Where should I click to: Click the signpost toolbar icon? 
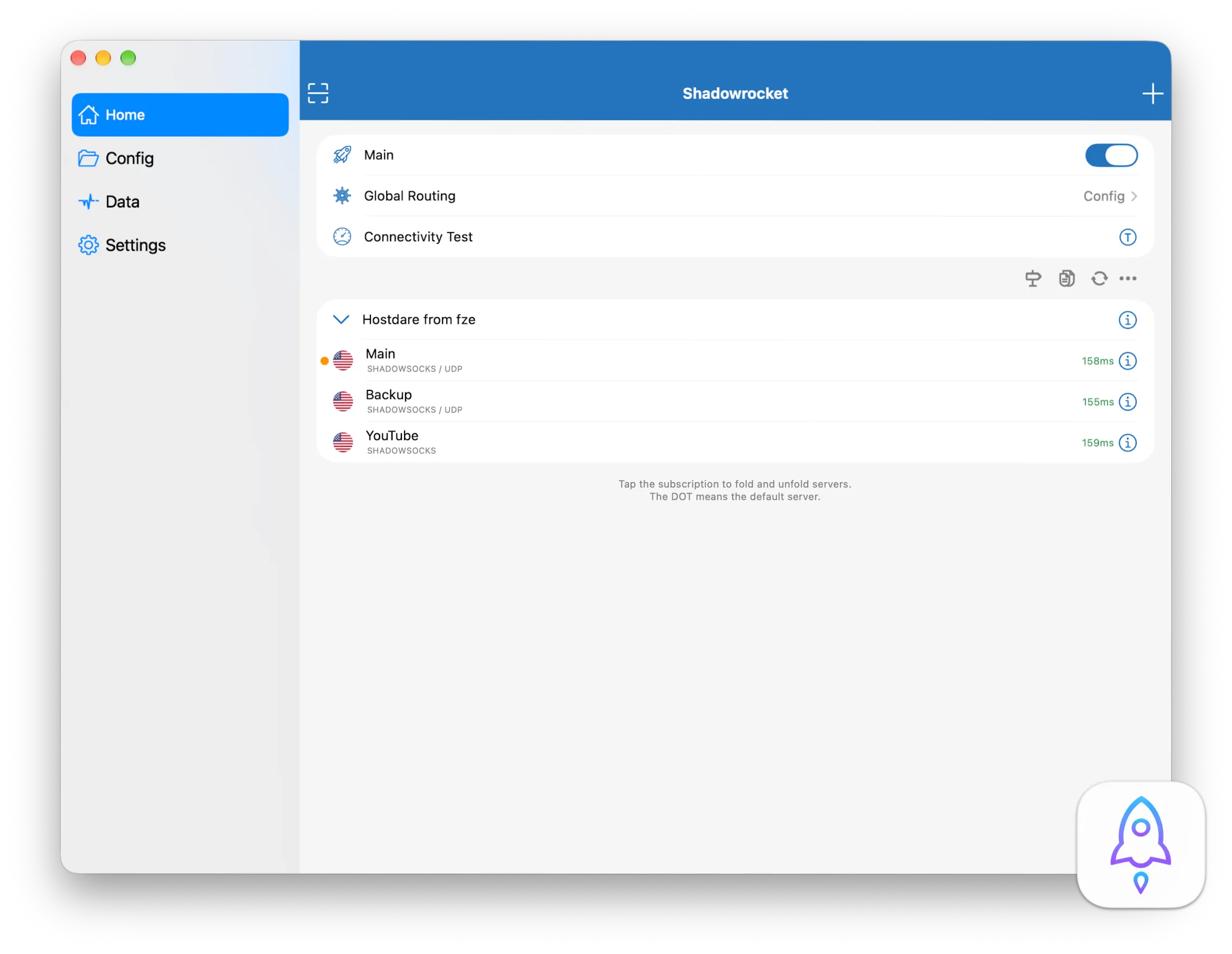[x=1033, y=278]
